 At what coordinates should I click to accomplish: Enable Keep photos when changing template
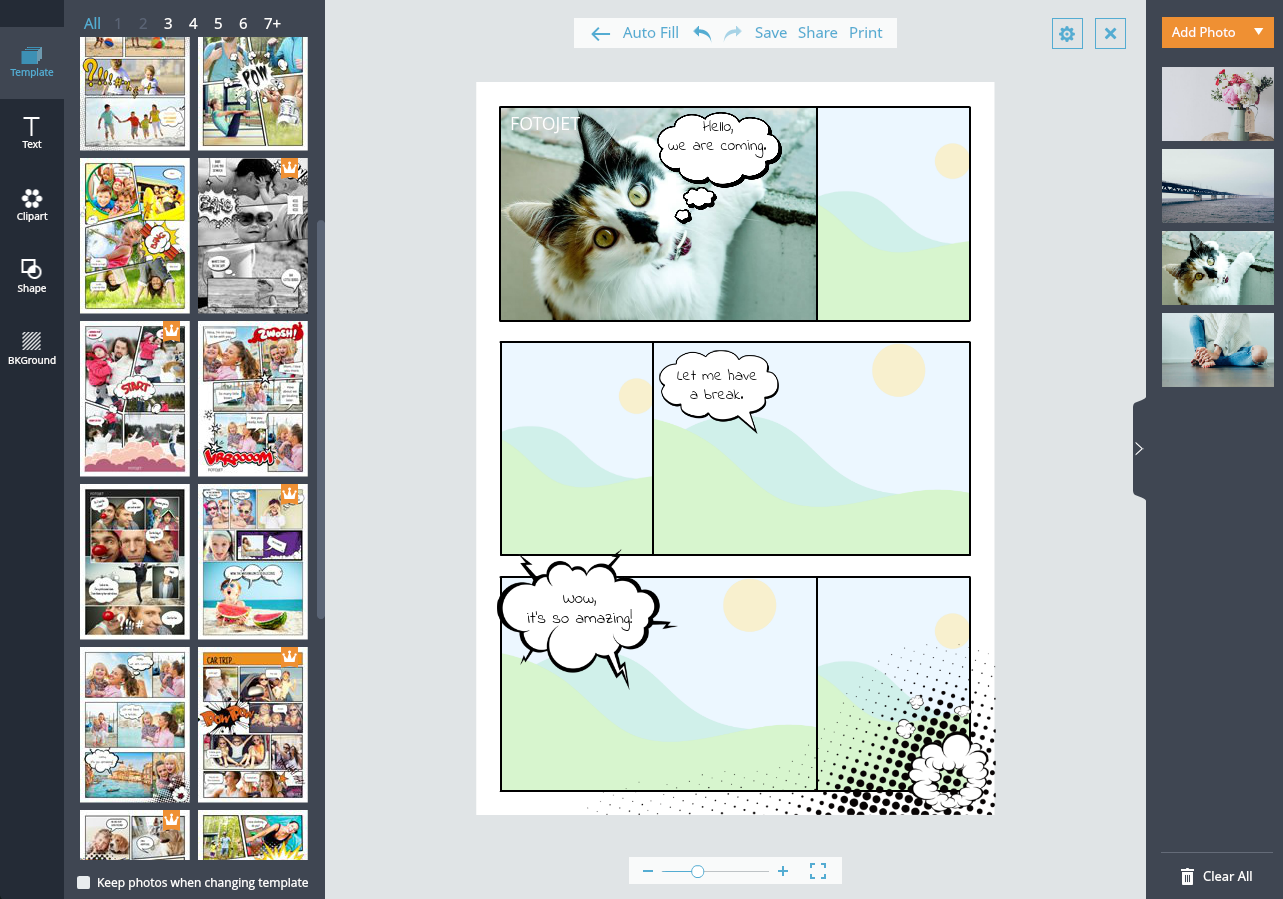(x=84, y=883)
